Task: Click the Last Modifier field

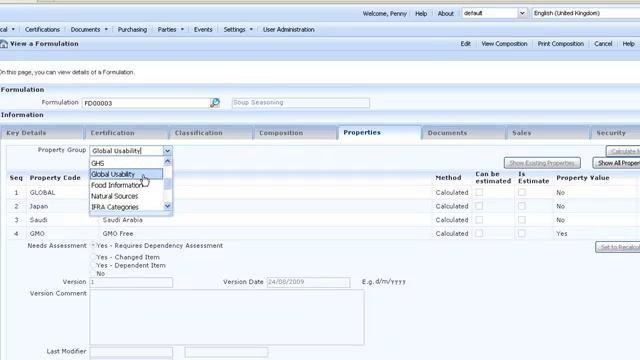Action: (131, 352)
